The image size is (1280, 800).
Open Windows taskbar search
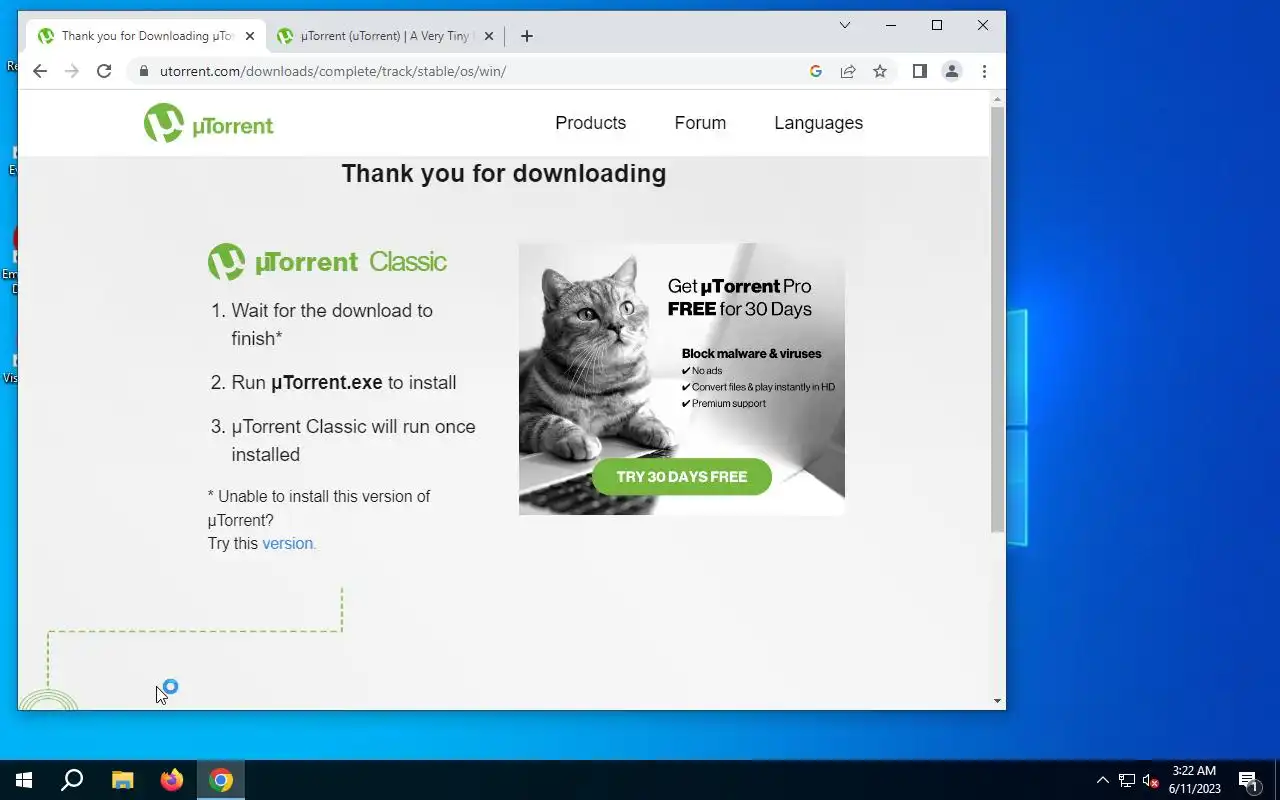(72, 780)
